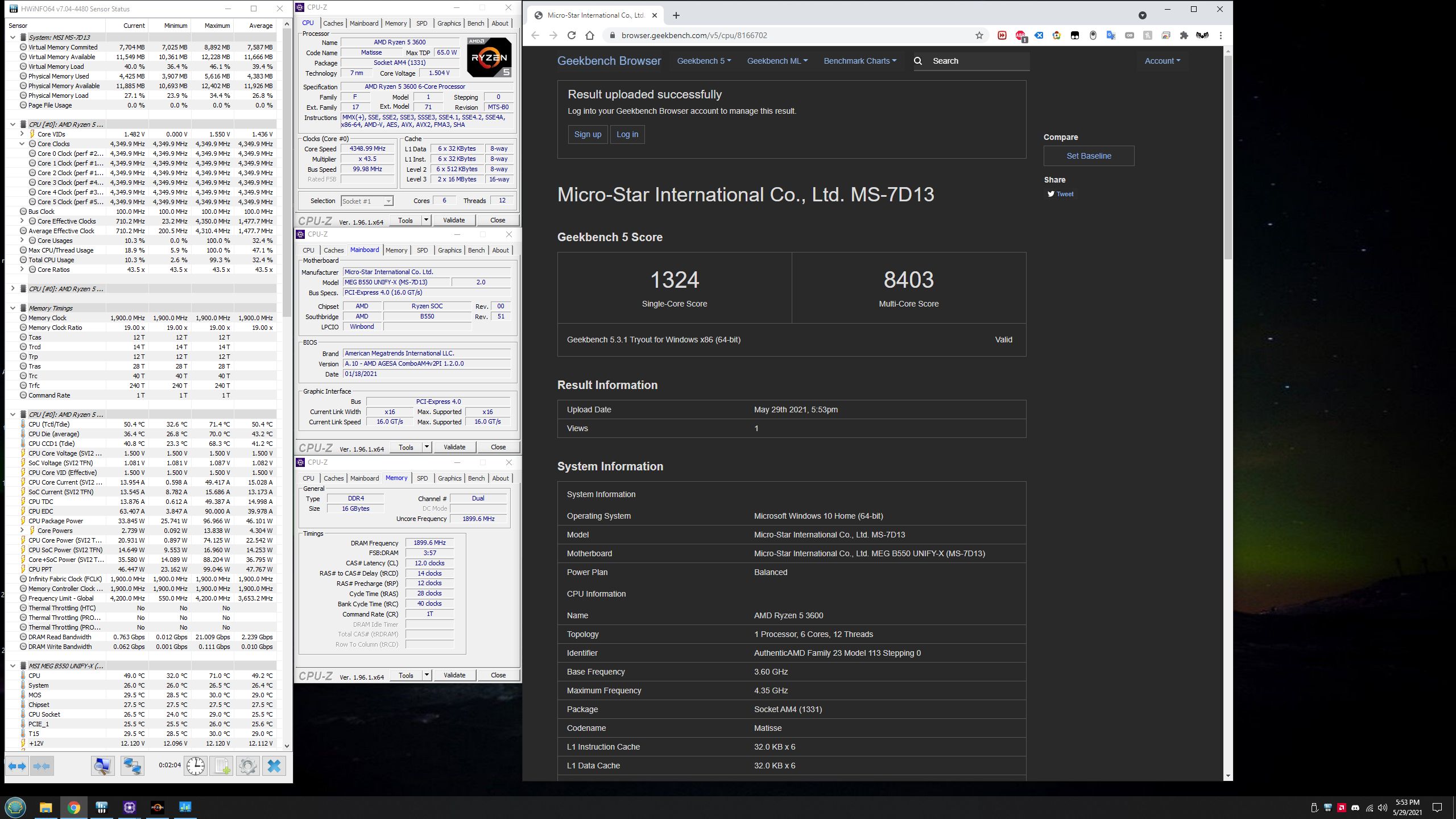1456x819 pixels.
Task: Share result via the Tweet link
Action: pyautogui.click(x=1061, y=194)
